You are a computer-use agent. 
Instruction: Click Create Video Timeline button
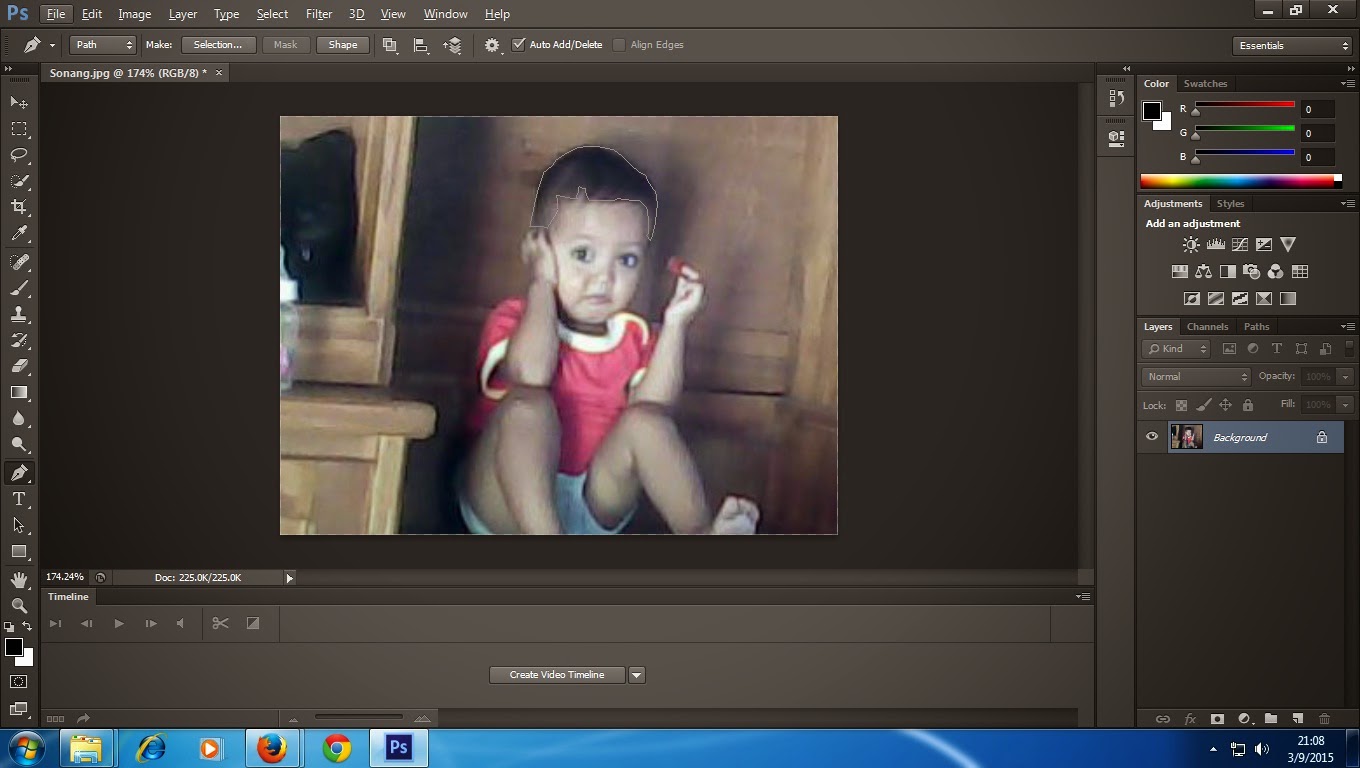557,675
